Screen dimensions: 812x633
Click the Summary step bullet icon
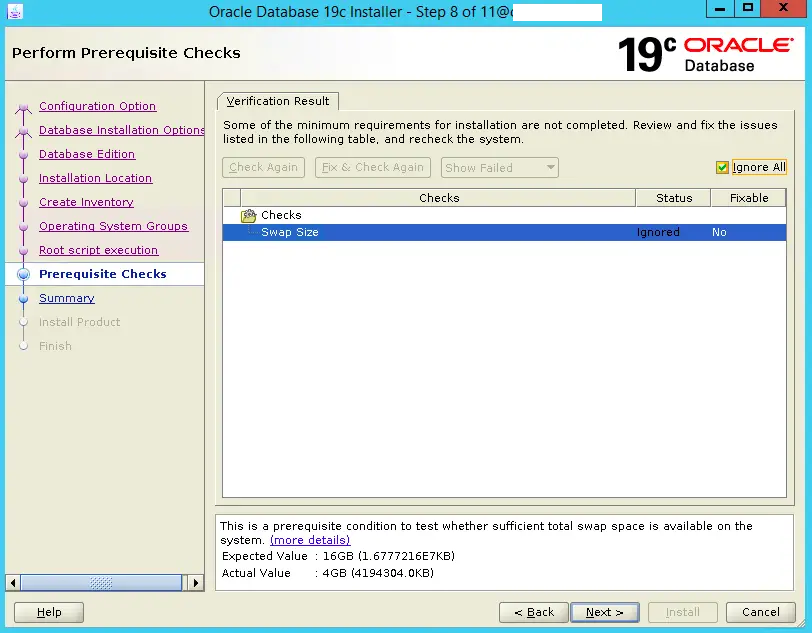tap(23, 299)
